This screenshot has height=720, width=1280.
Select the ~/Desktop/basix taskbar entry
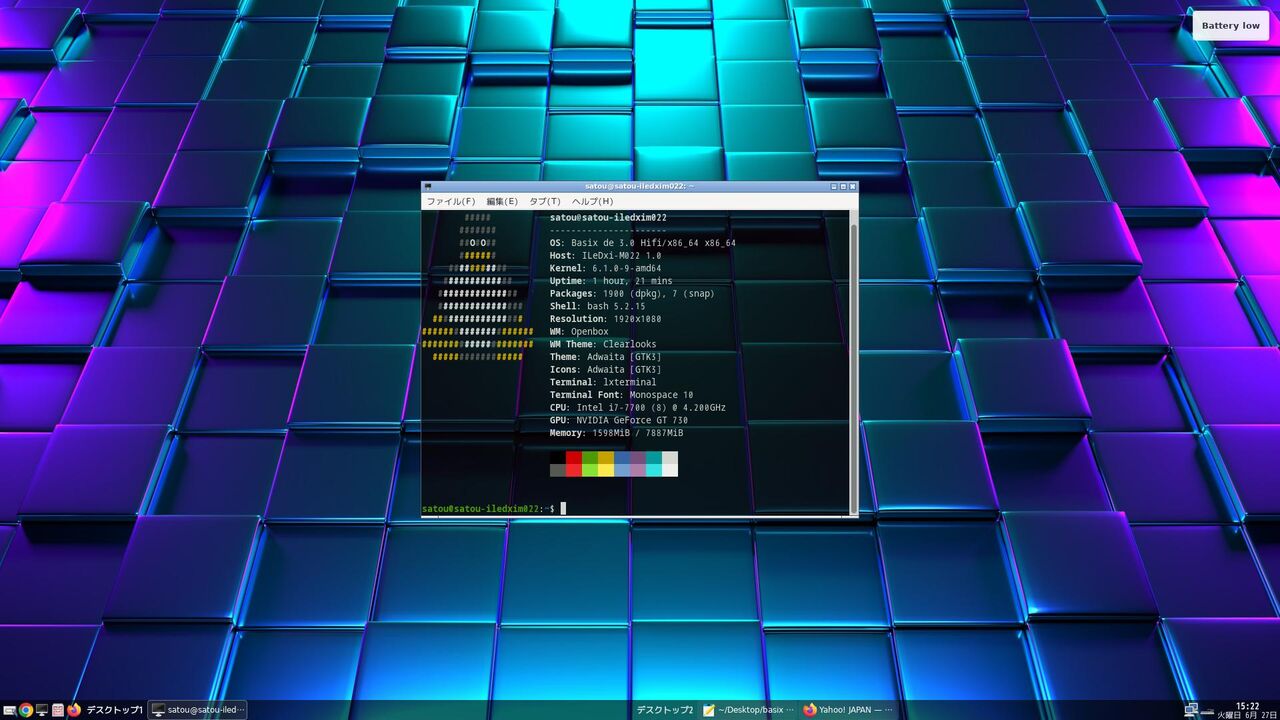click(749, 710)
